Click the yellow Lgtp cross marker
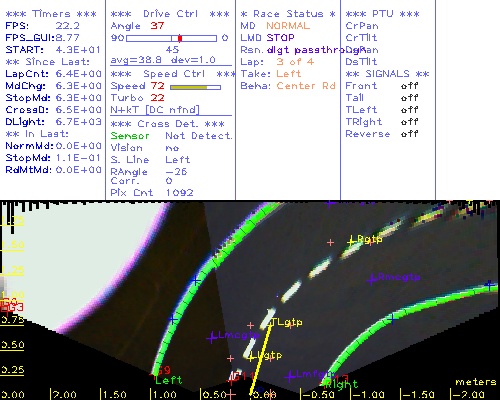 (x=252, y=357)
